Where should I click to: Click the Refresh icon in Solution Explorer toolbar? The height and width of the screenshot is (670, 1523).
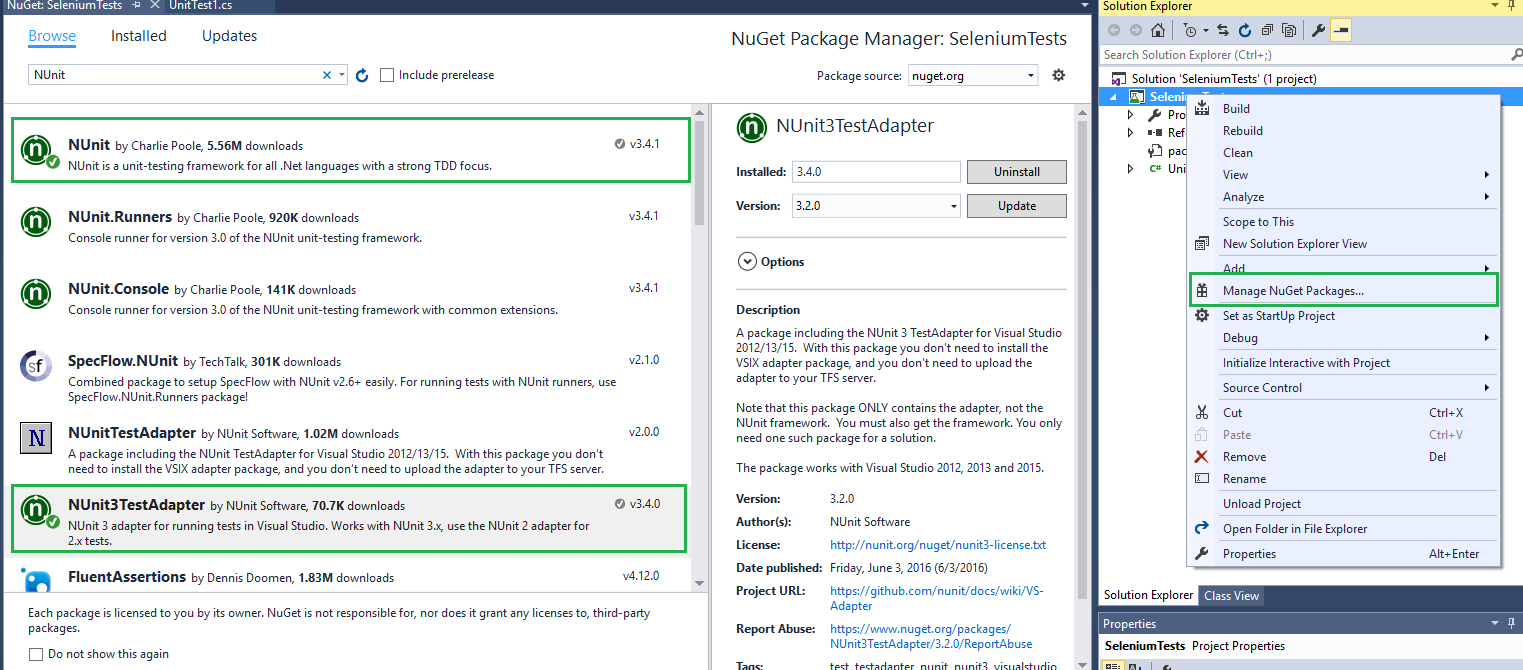coord(1245,30)
